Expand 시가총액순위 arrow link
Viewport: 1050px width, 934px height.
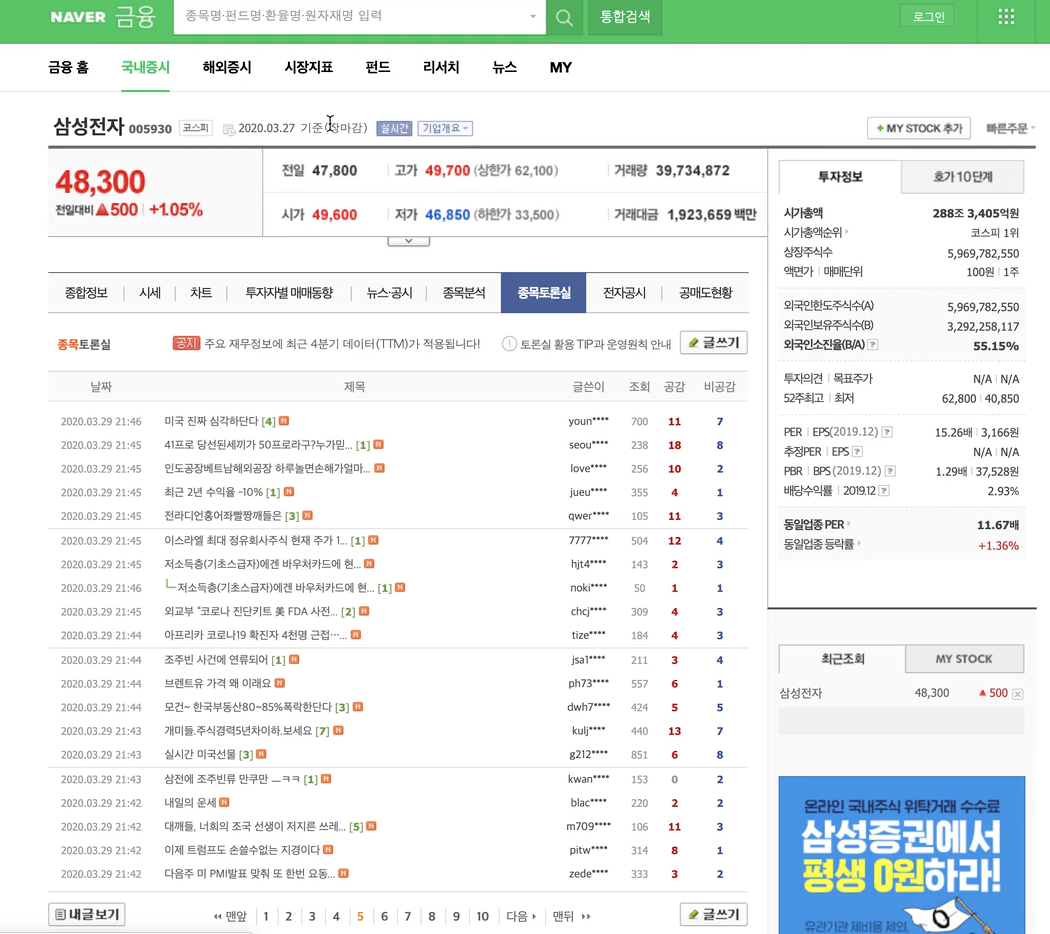(x=816, y=232)
